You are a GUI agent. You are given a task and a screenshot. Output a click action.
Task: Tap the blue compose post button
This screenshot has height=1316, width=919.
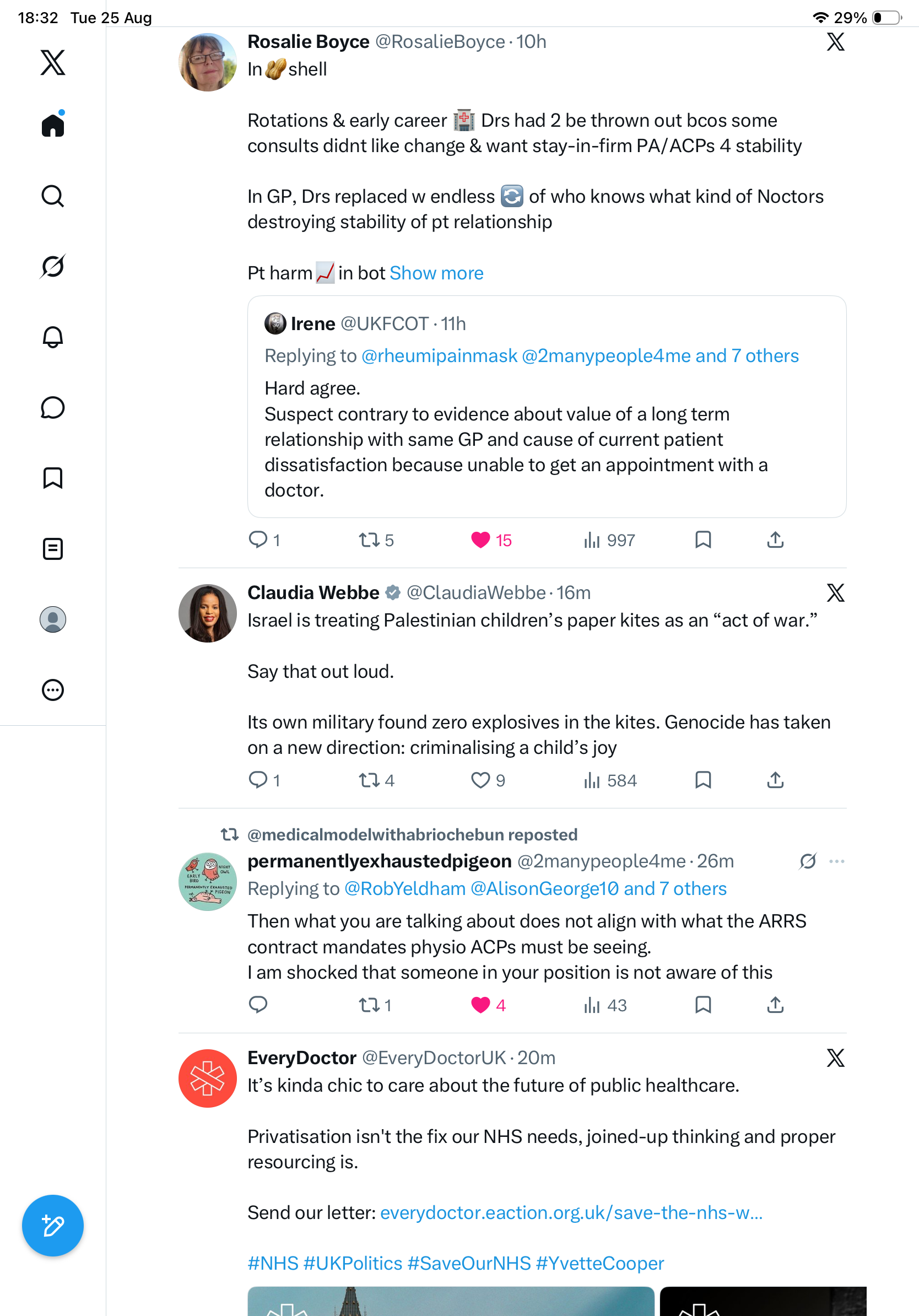pyautogui.click(x=53, y=1226)
